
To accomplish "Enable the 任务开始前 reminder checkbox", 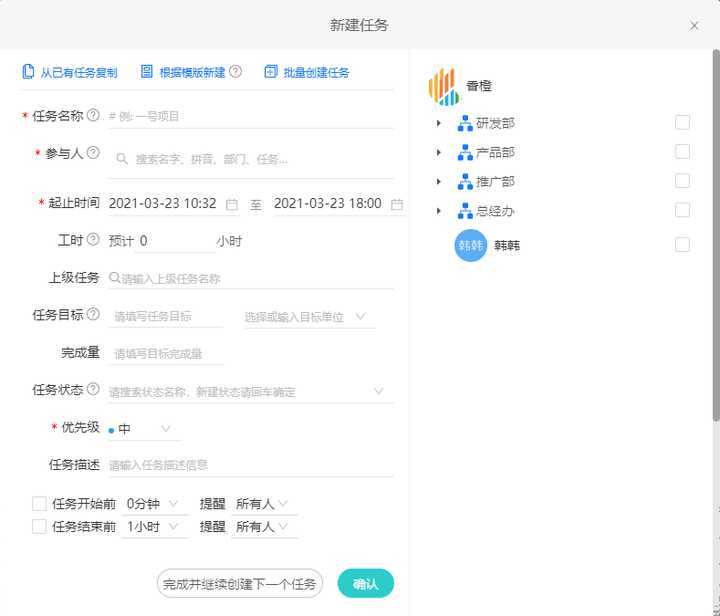I will click(39, 504).
